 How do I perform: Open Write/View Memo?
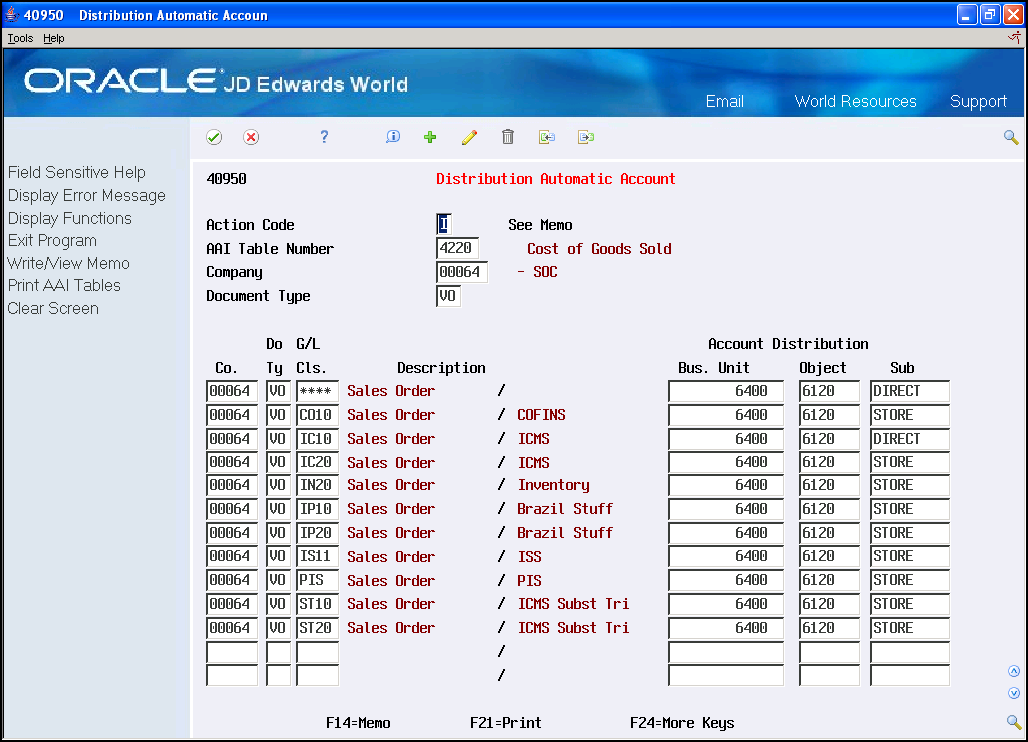coord(68,263)
